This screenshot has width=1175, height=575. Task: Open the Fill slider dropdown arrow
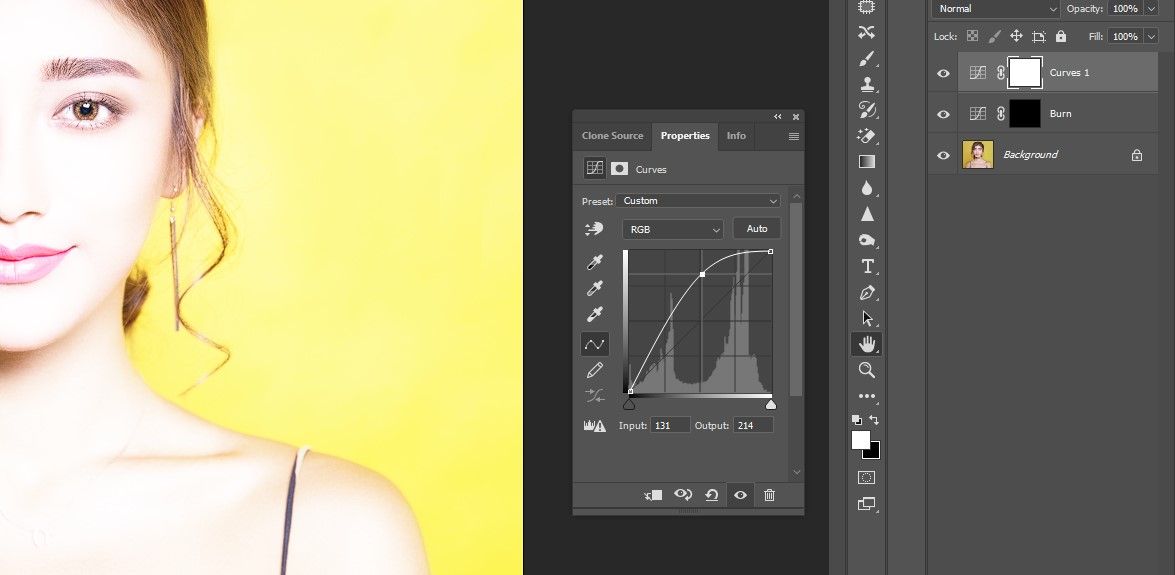tap(1151, 36)
